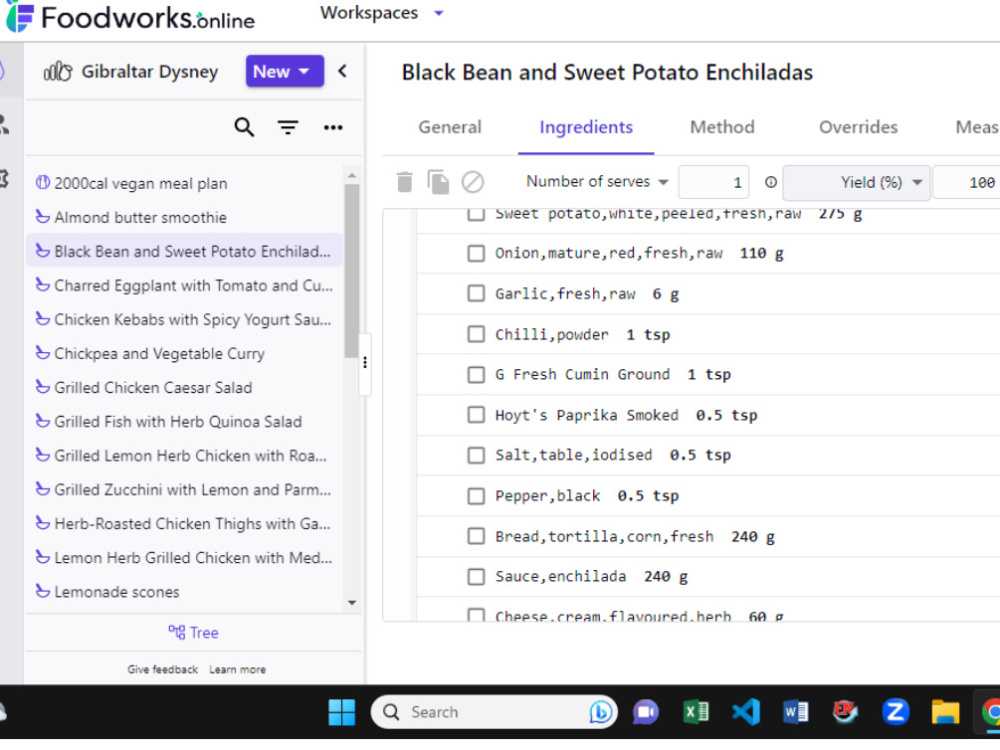This screenshot has width=1000, height=750.
Task: Open the Method tab
Action: (722, 128)
